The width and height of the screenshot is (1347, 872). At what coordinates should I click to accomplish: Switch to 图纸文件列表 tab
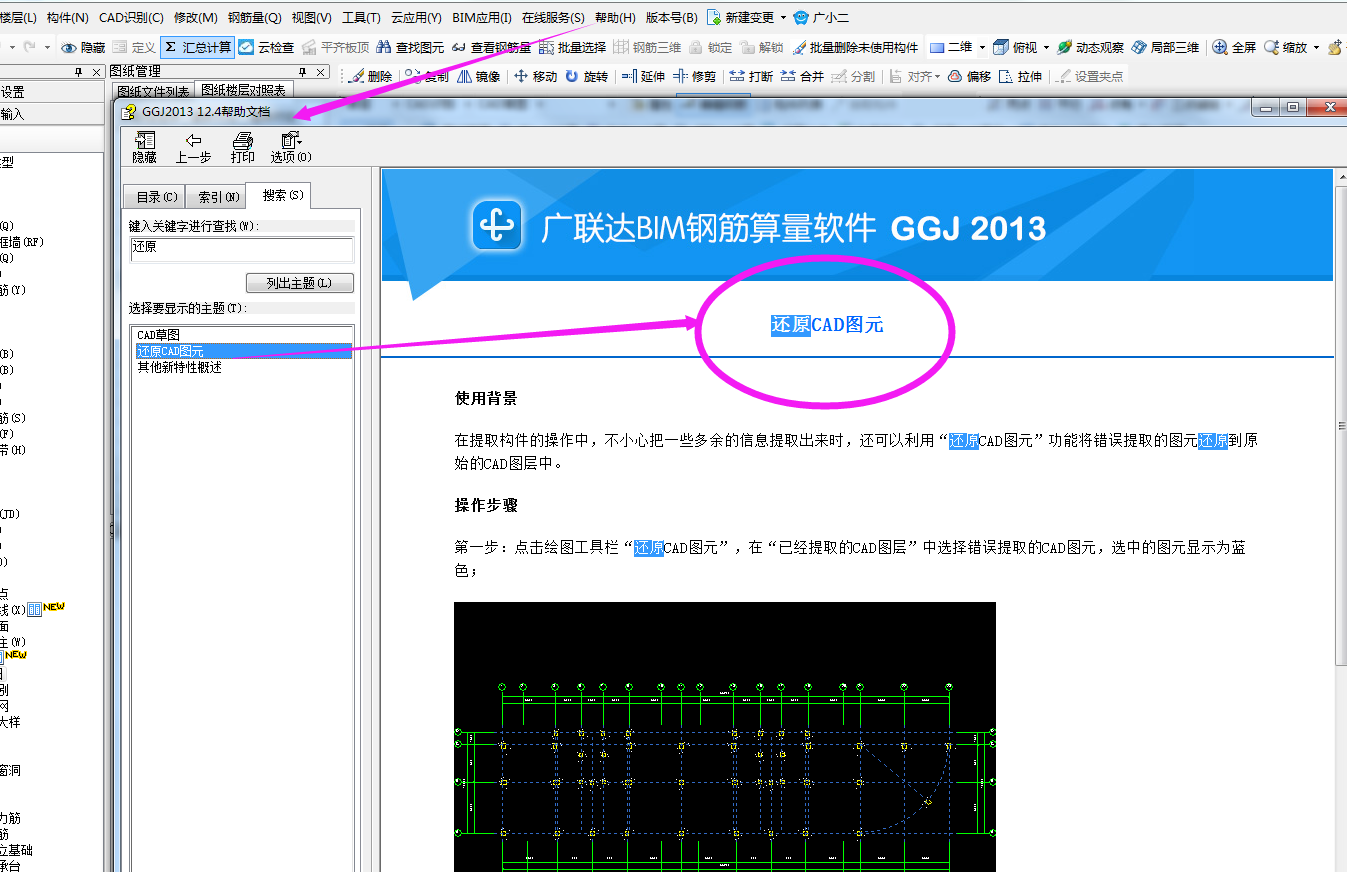click(x=154, y=91)
